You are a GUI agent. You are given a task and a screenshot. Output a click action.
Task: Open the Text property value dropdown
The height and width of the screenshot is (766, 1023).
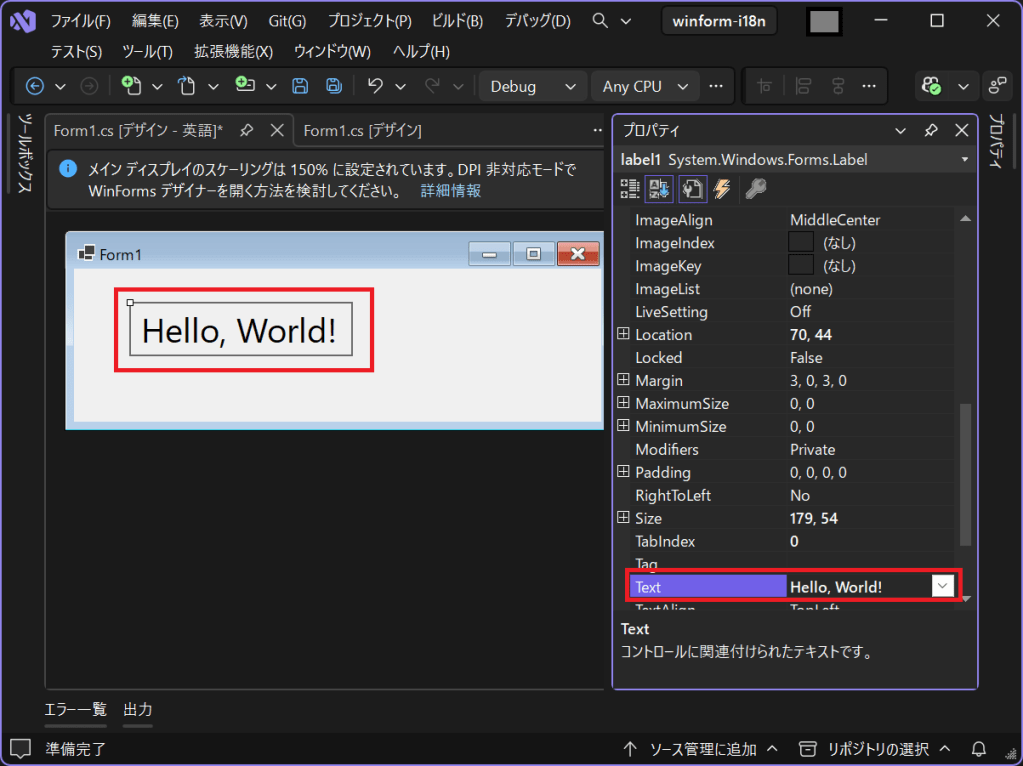click(x=943, y=587)
